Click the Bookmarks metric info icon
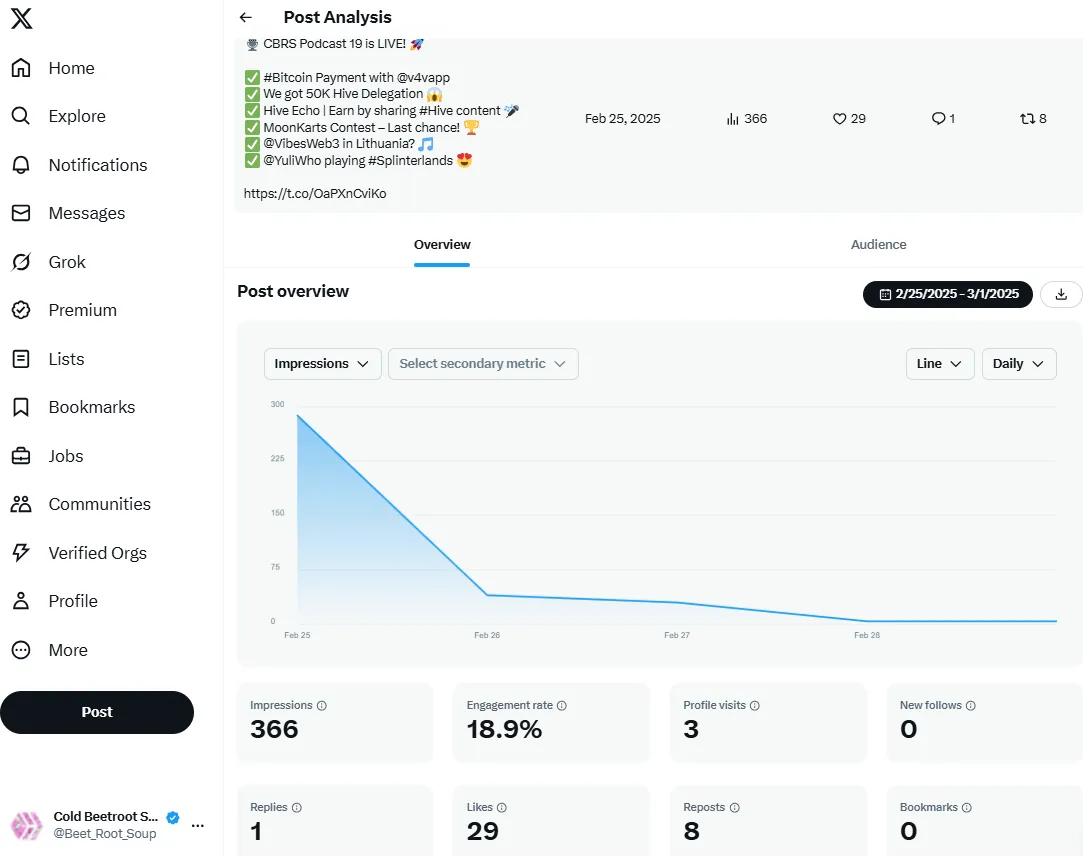 coord(967,807)
